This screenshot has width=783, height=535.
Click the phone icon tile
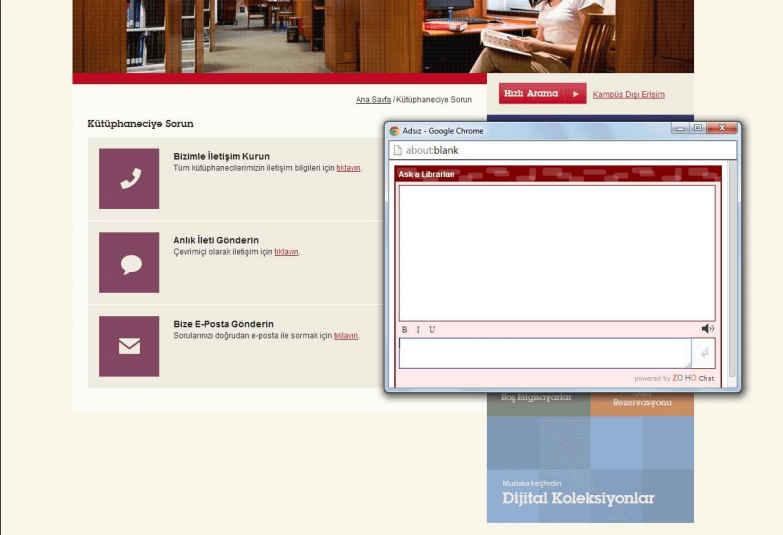pyautogui.click(x=129, y=178)
